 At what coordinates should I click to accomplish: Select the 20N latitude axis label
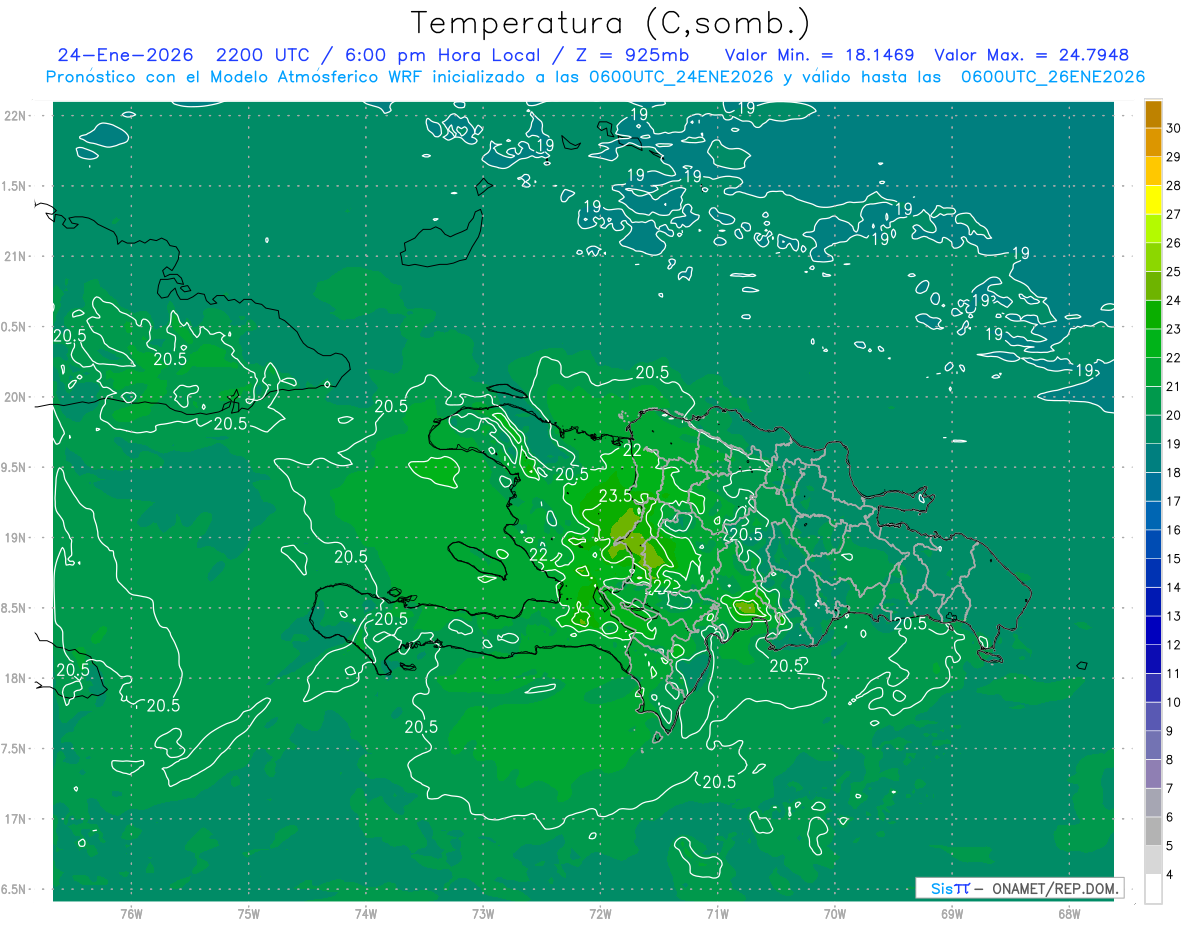[x=15, y=397]
